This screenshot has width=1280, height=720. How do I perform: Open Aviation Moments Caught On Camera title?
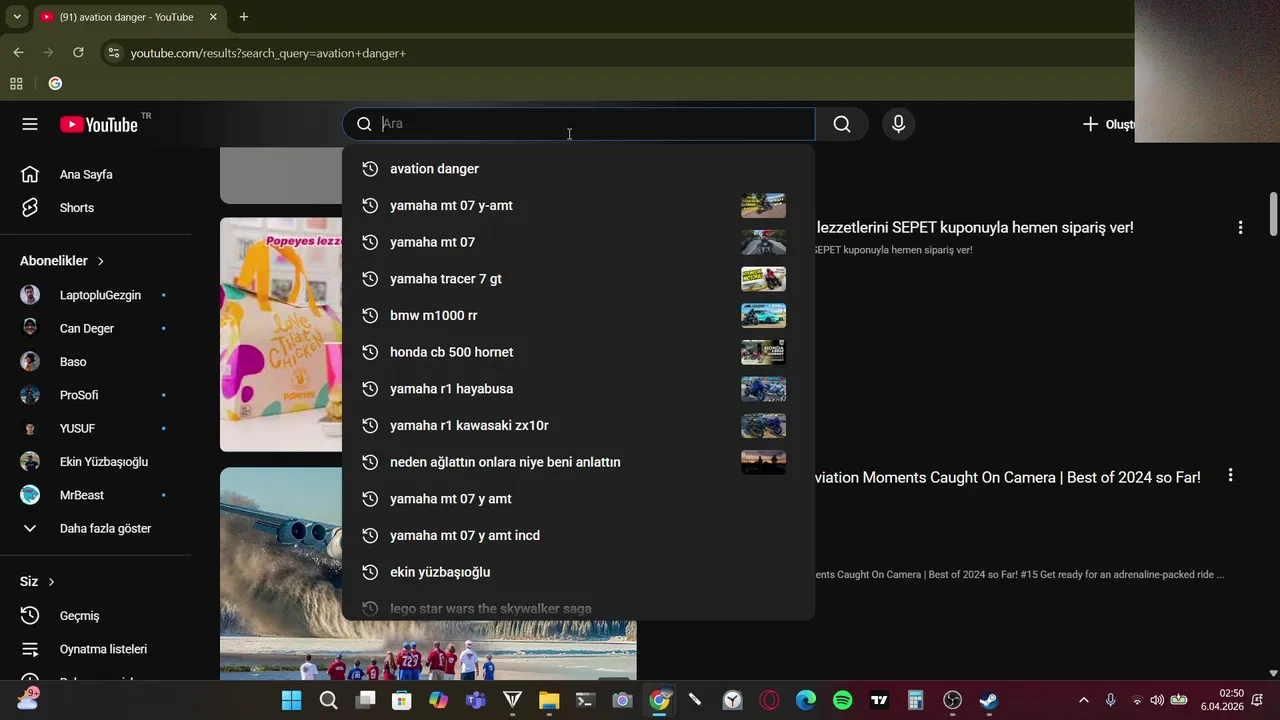[x=1008, y=478]
